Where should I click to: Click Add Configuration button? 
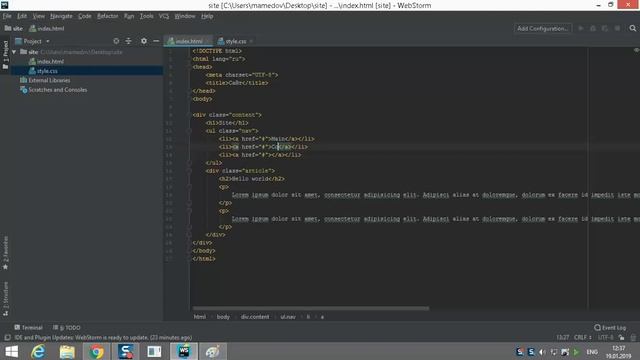[542, 28]
